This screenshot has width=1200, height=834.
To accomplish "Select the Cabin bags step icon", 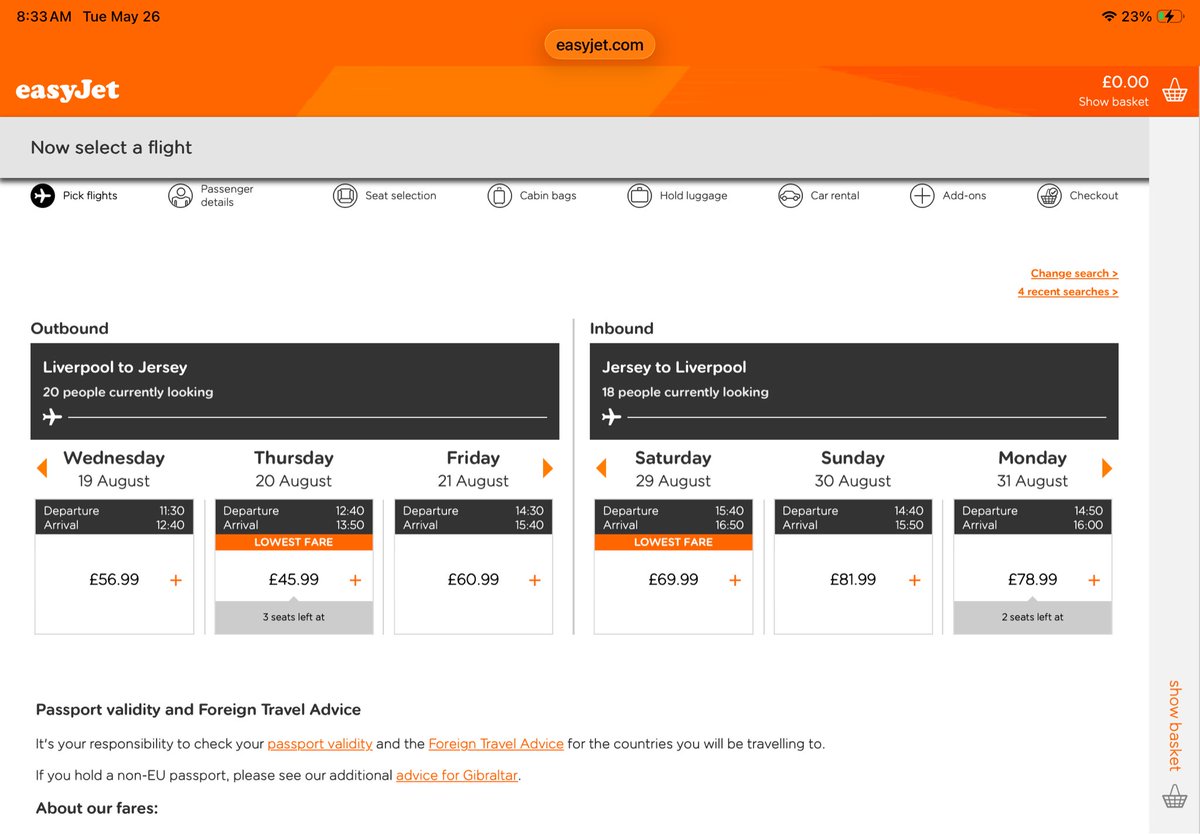I will point(500,195).
